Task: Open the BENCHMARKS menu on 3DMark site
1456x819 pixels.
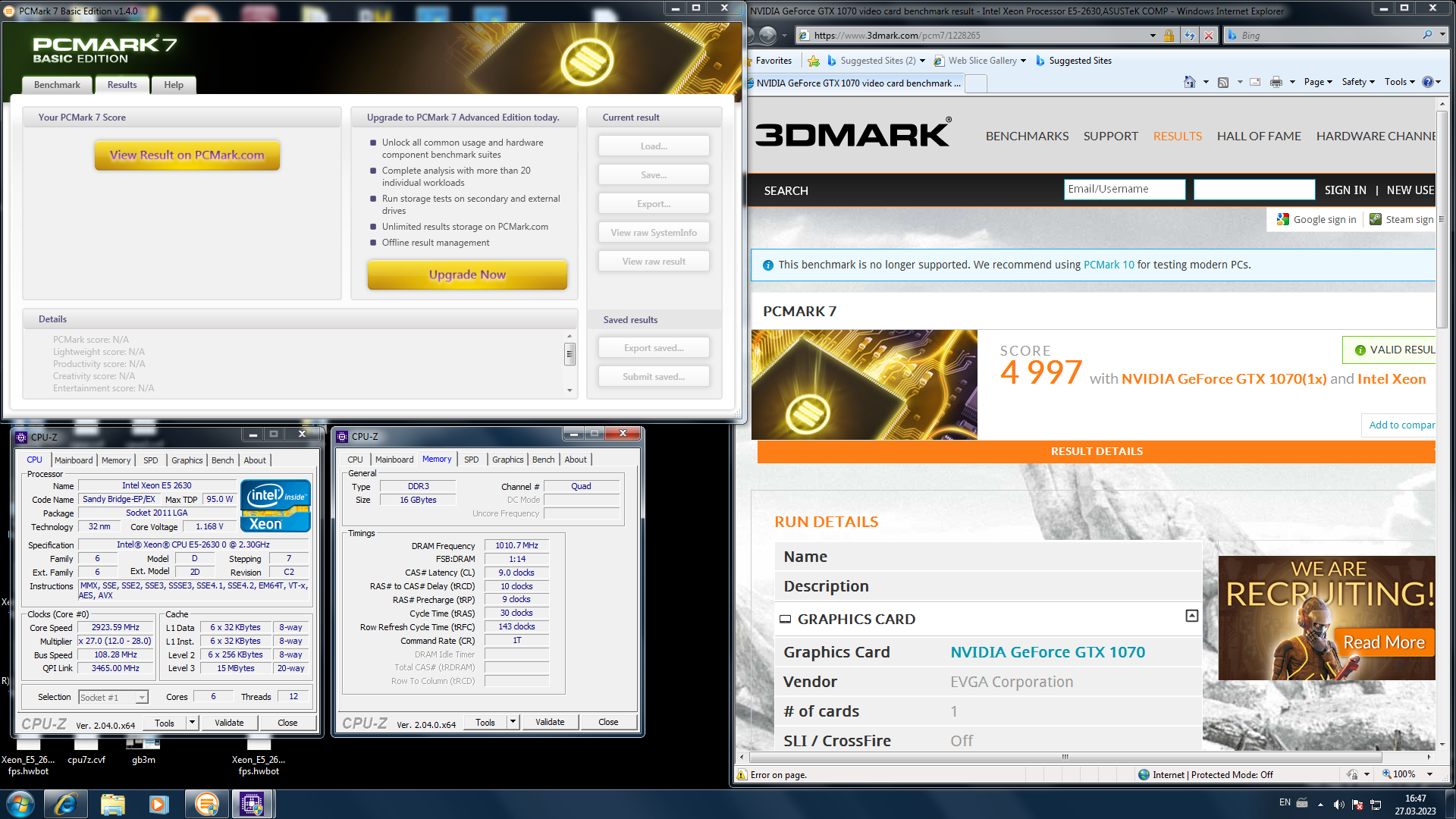Action: point(1027,136)
